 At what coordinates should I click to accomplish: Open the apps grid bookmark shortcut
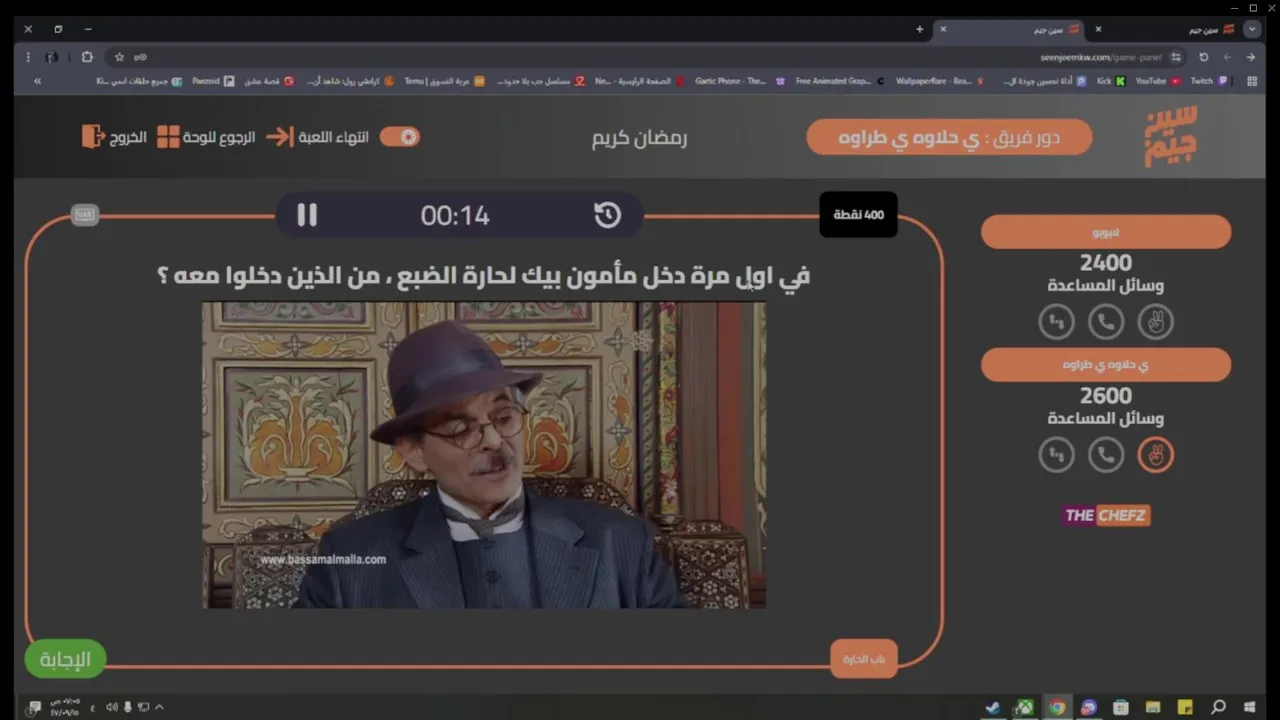click(1252, 81)
